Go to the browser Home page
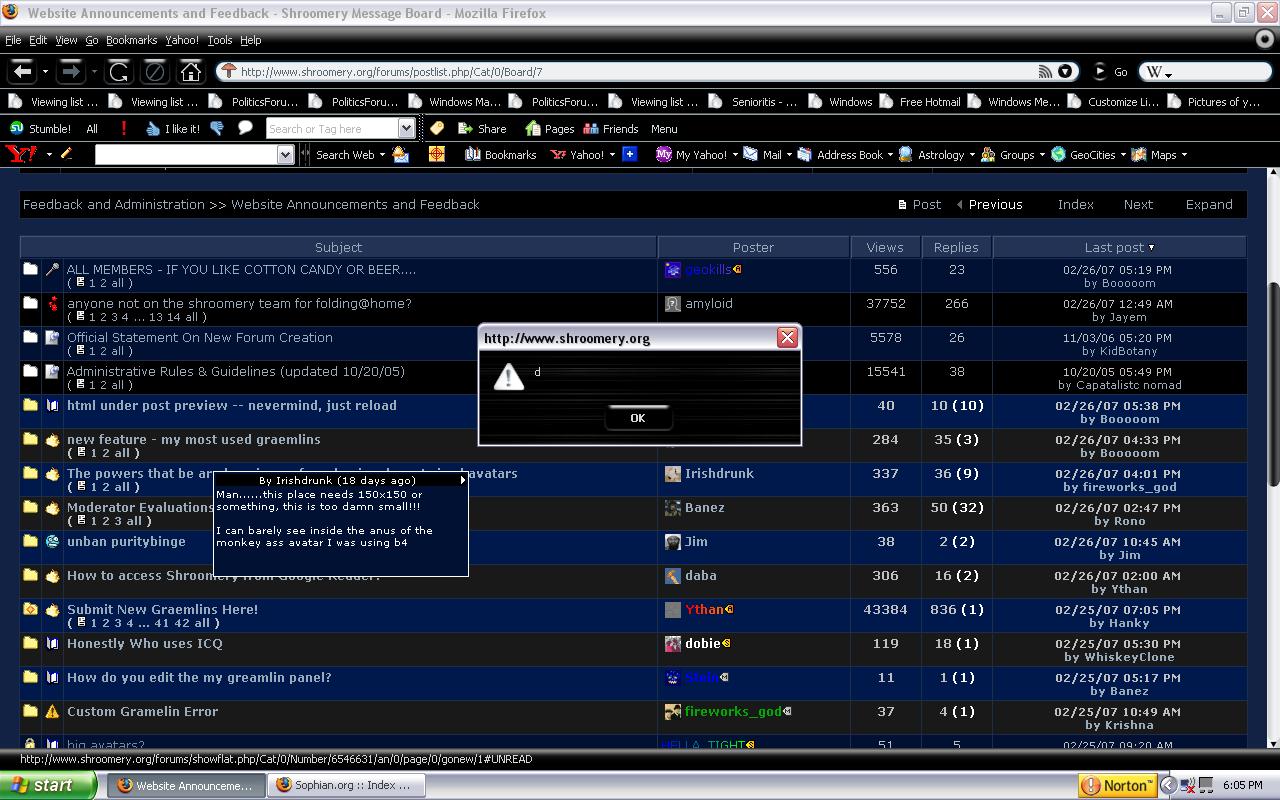 click(190, 72)
